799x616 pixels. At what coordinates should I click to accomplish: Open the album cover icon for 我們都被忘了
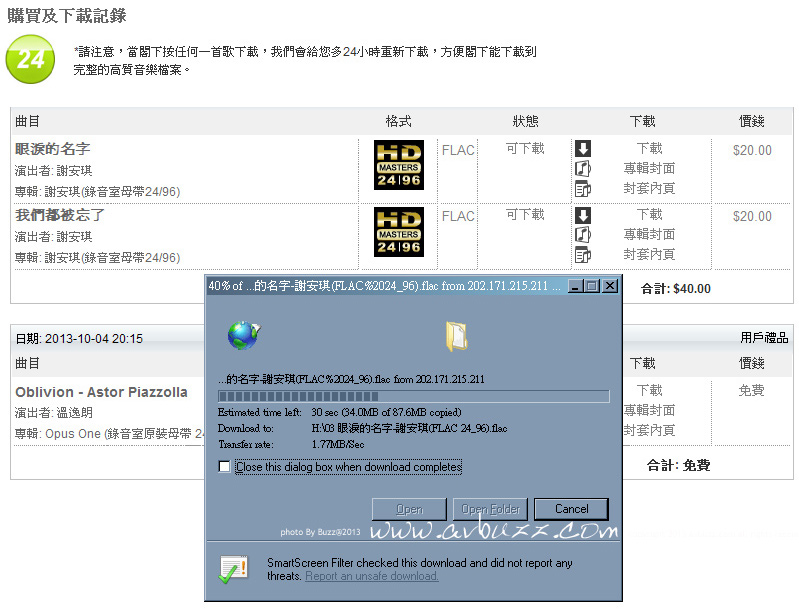point(583,234)
